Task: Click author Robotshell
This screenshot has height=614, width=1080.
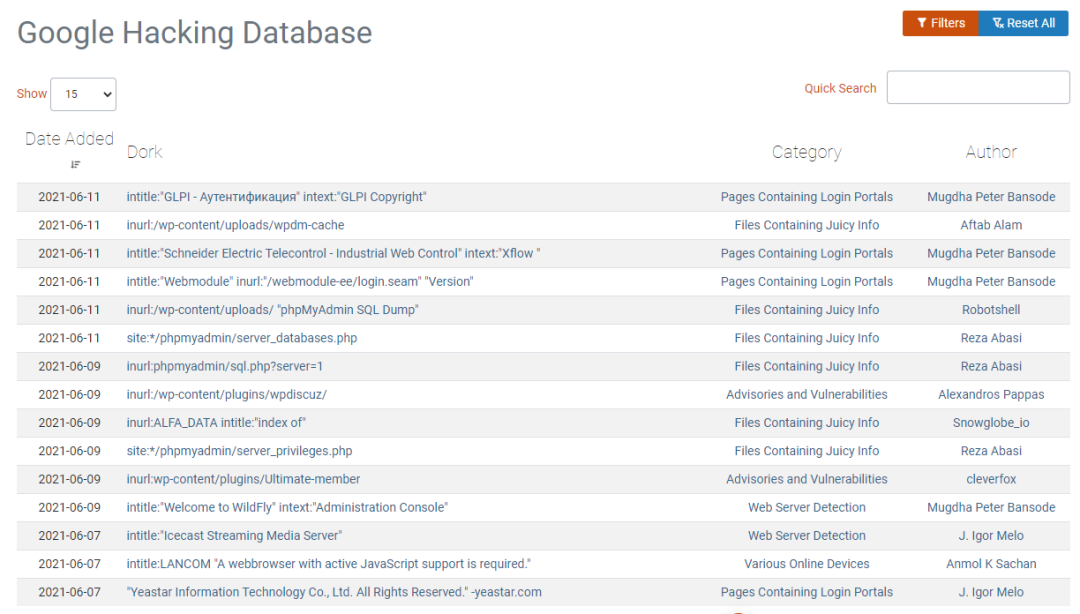Action: [x=991, y=310]
